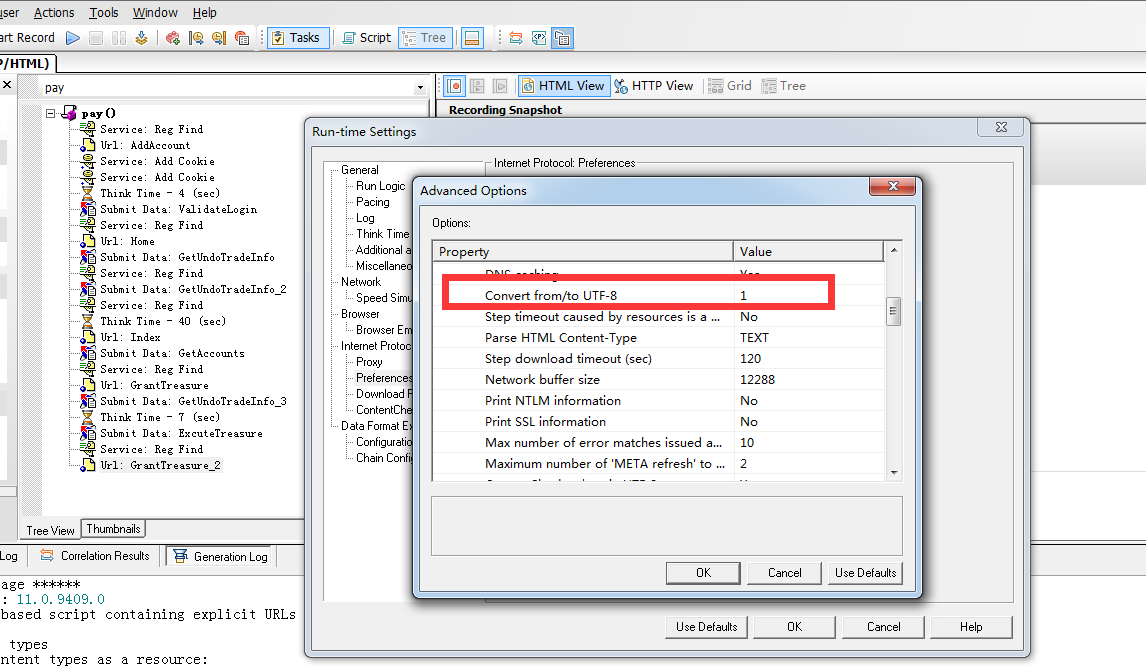
Task: Click the Tree toolbar button
Action: (x=425, y=37)
